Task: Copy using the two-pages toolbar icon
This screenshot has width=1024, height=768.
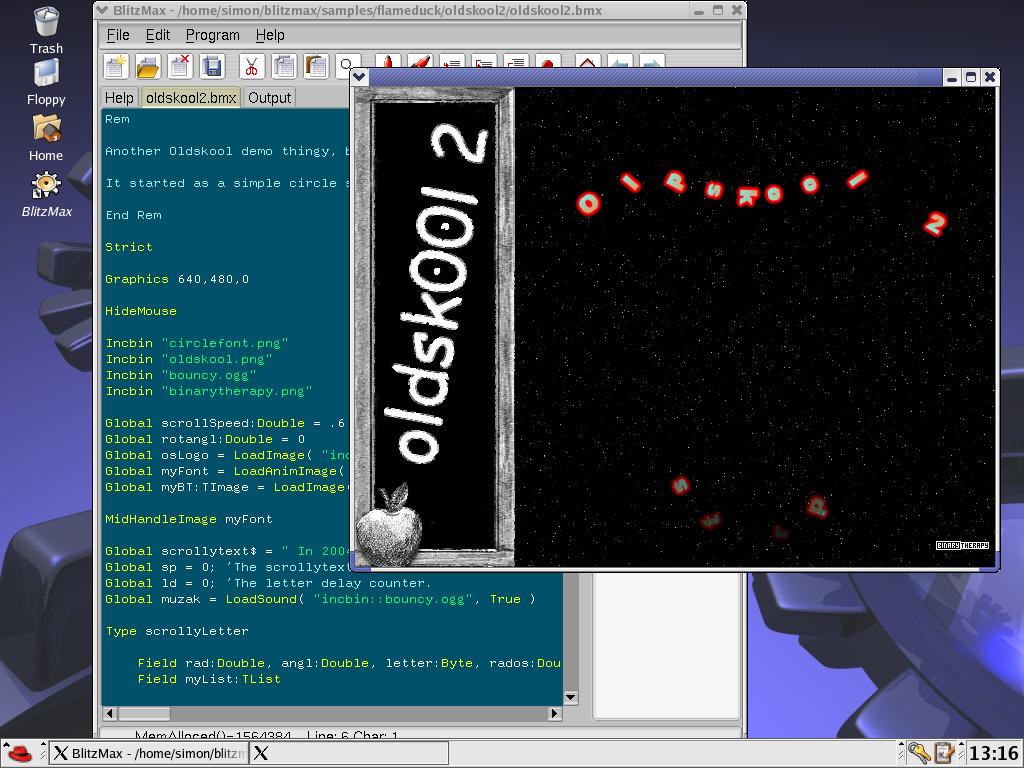Action: (x=284, y=66)
